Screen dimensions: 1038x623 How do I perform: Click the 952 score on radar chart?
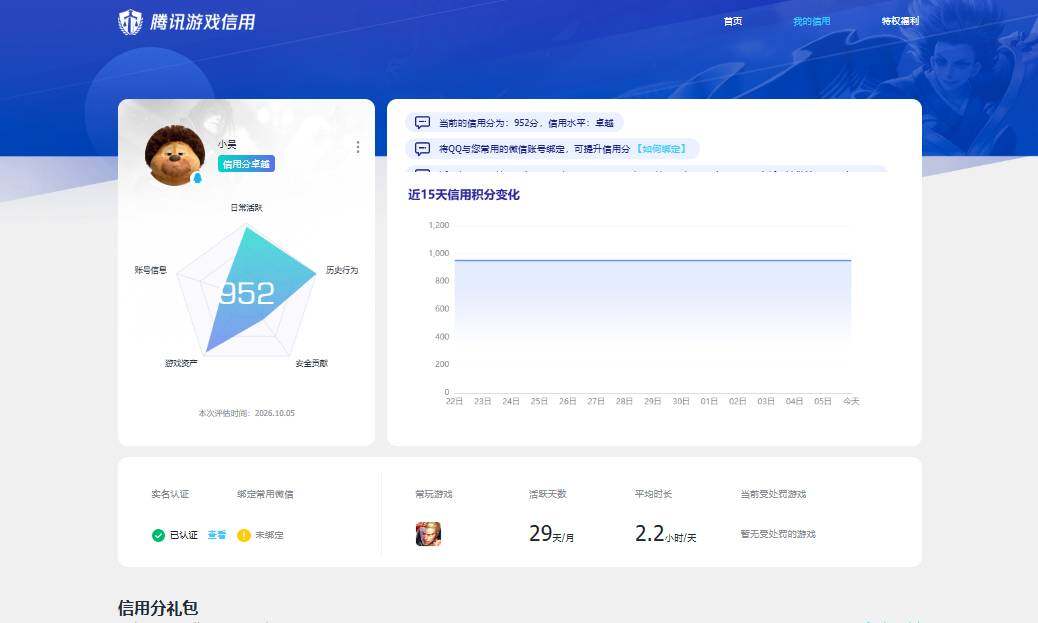point(246,293)
